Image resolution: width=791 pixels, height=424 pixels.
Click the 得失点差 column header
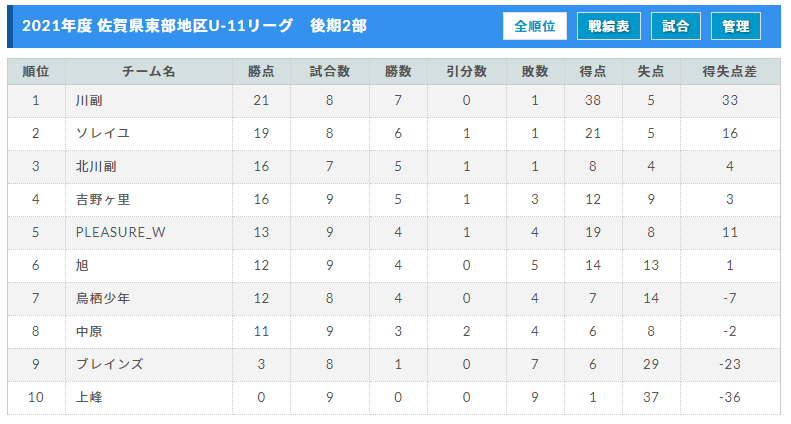click(730, 72)
